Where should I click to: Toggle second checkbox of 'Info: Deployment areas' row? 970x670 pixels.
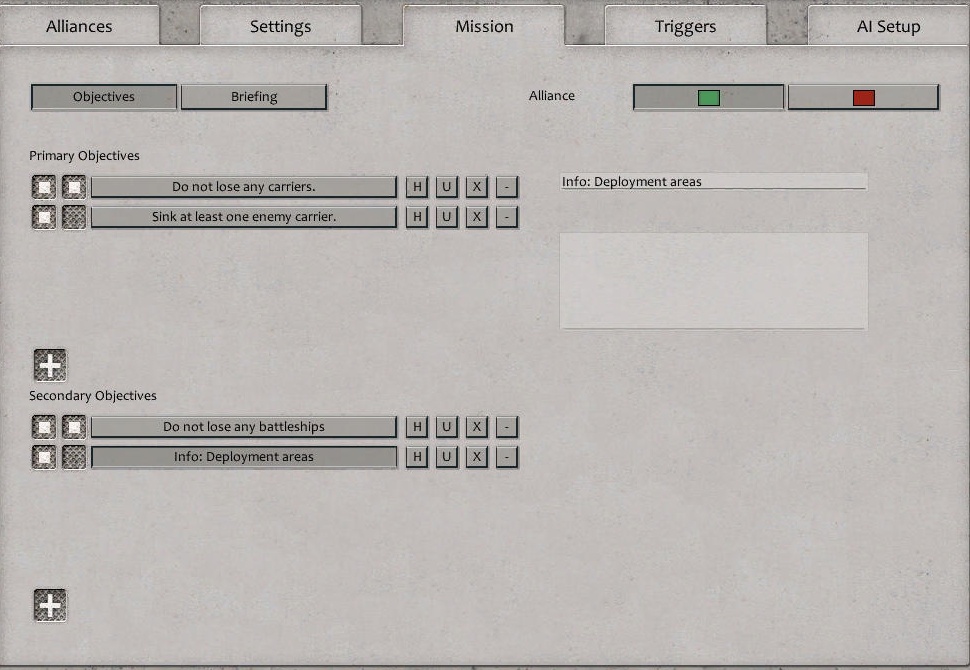click(74, 457)
